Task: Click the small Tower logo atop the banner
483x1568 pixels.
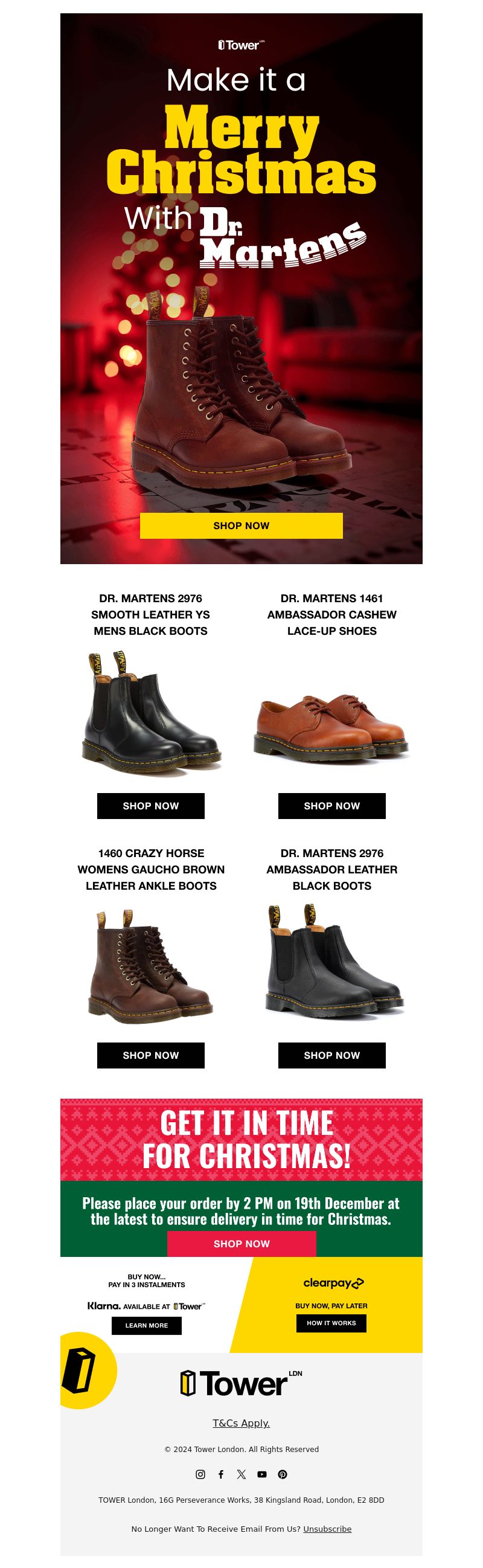Action: (x=241, y=45)
